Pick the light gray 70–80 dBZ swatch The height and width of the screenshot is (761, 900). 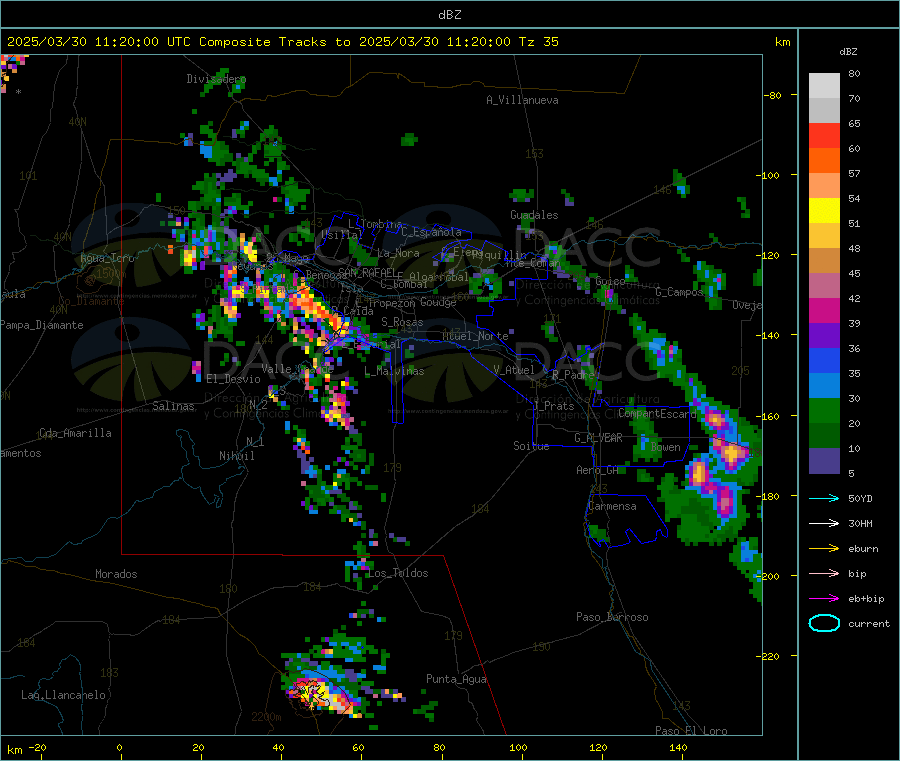(824, 86)
